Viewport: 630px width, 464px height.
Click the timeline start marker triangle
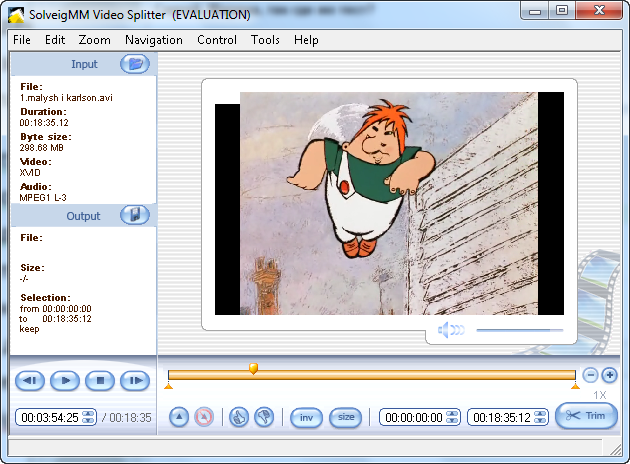click(x=169, y=386)
